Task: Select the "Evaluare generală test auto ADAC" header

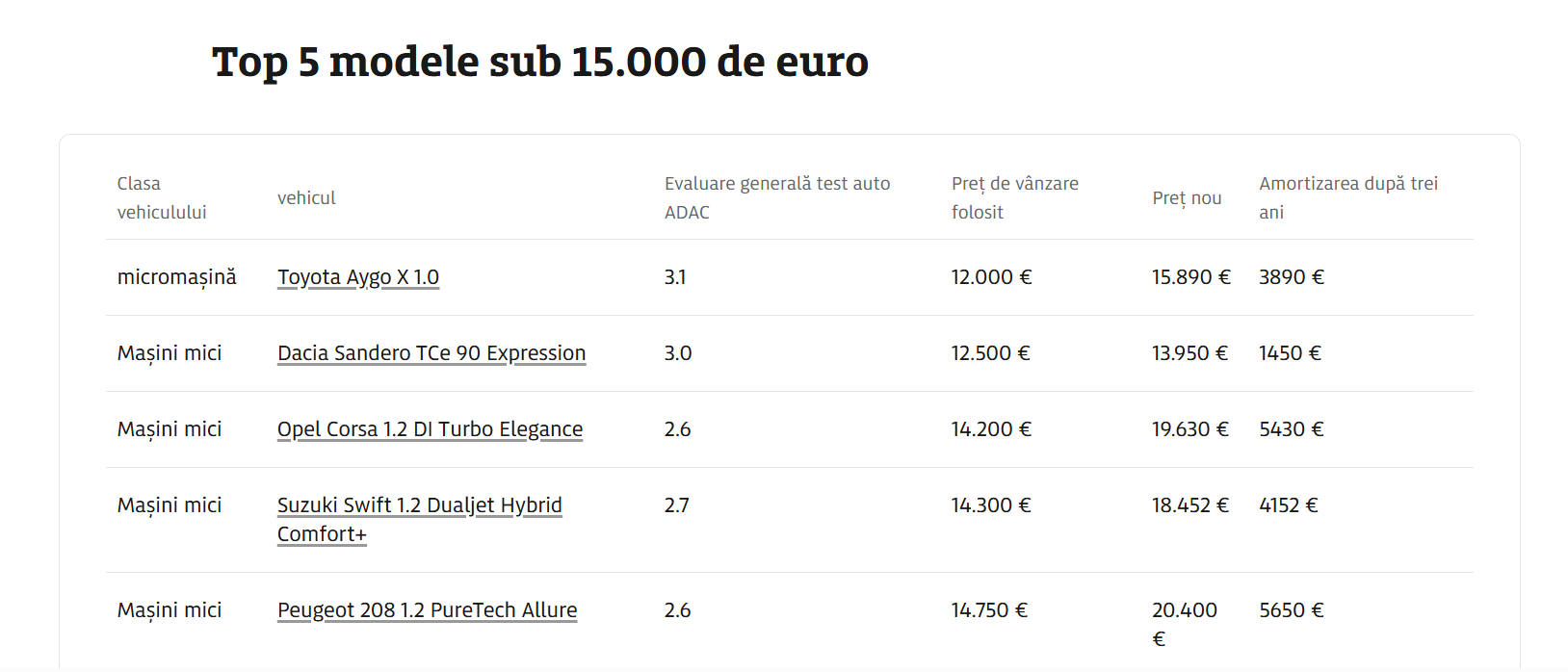Action: coord(776,197)
